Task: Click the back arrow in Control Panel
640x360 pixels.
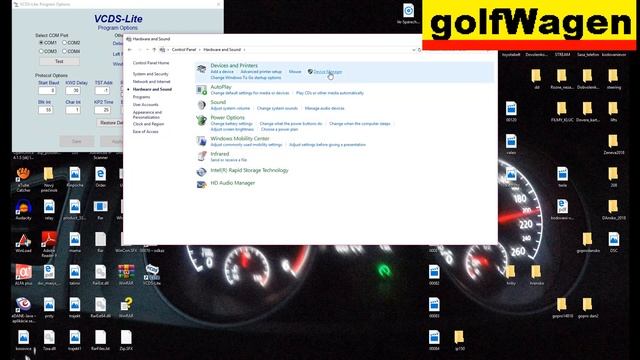Action: click(130, 50)
